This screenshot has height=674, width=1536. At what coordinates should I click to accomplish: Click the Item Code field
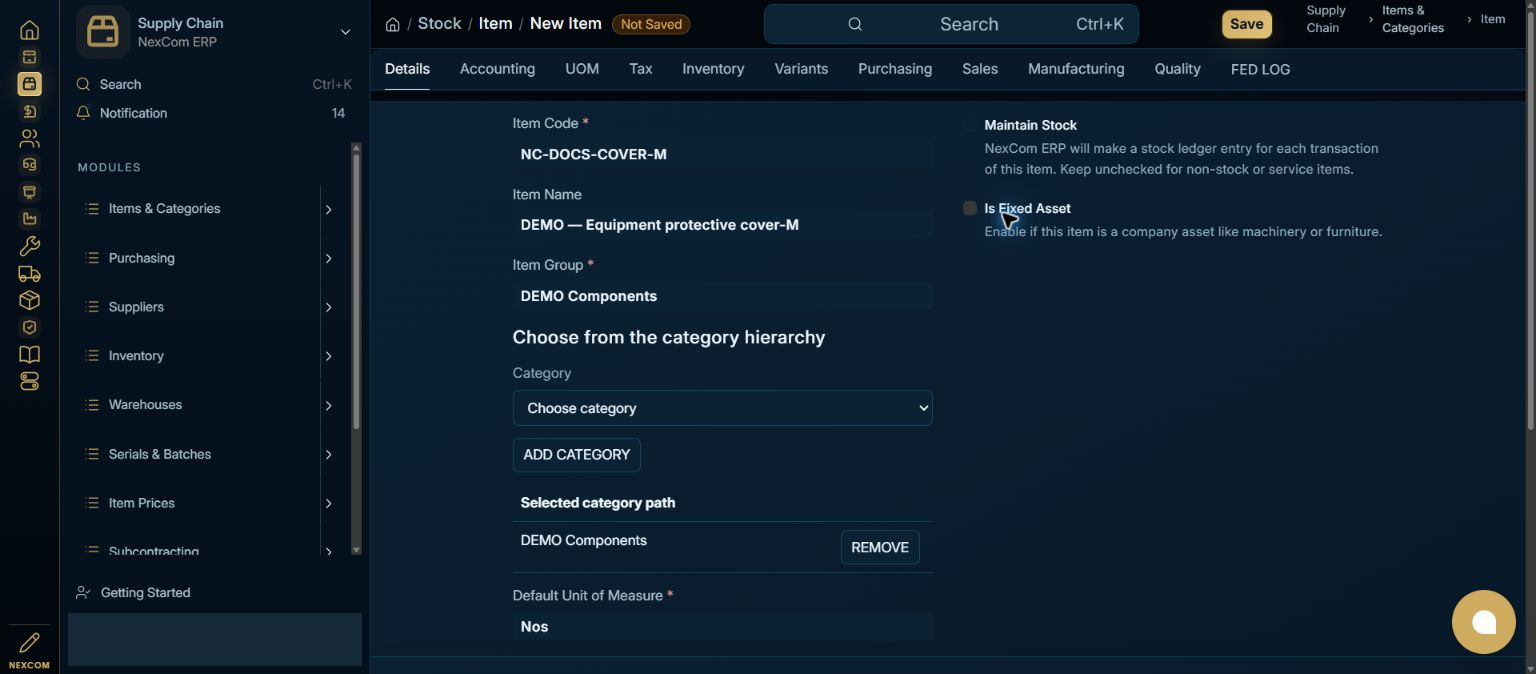[x=722, y=155]
